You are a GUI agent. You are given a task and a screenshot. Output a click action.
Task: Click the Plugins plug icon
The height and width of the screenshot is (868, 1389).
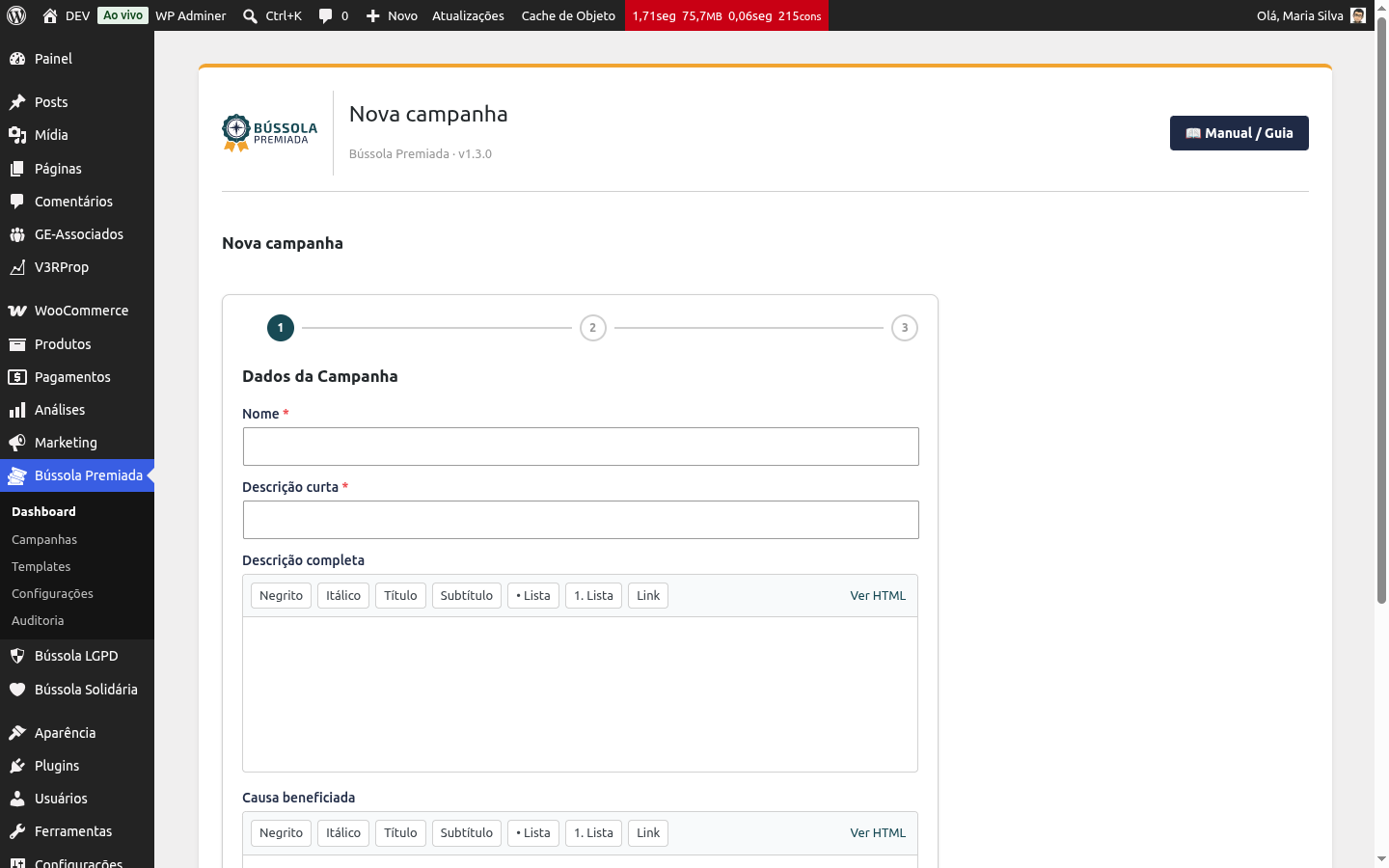[17, 766]
